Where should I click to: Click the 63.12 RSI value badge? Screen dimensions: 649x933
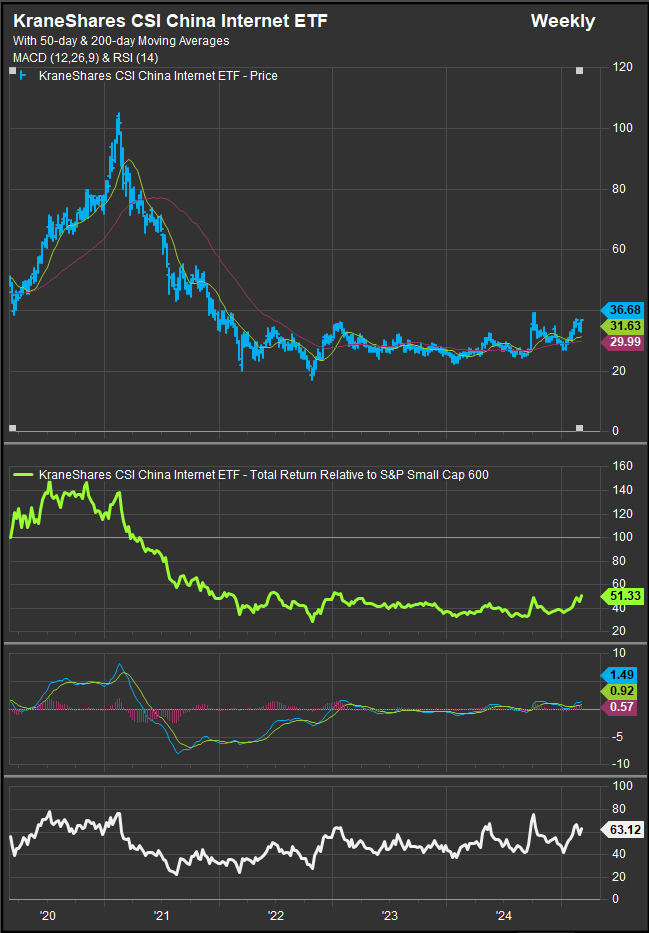pos(623,829)
